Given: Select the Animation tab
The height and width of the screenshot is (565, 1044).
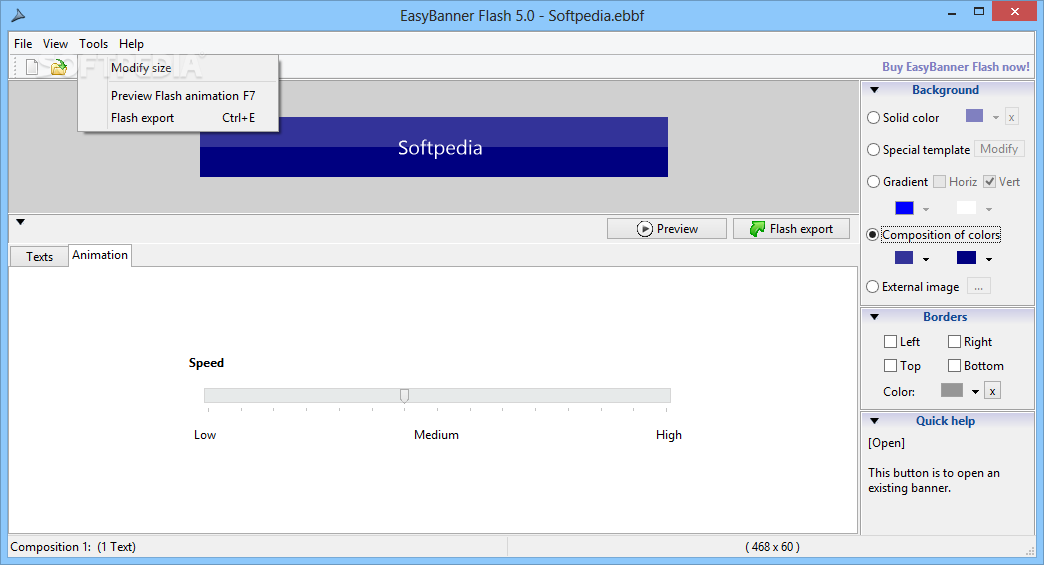Looking at the screenshot, I should (100, 255).
